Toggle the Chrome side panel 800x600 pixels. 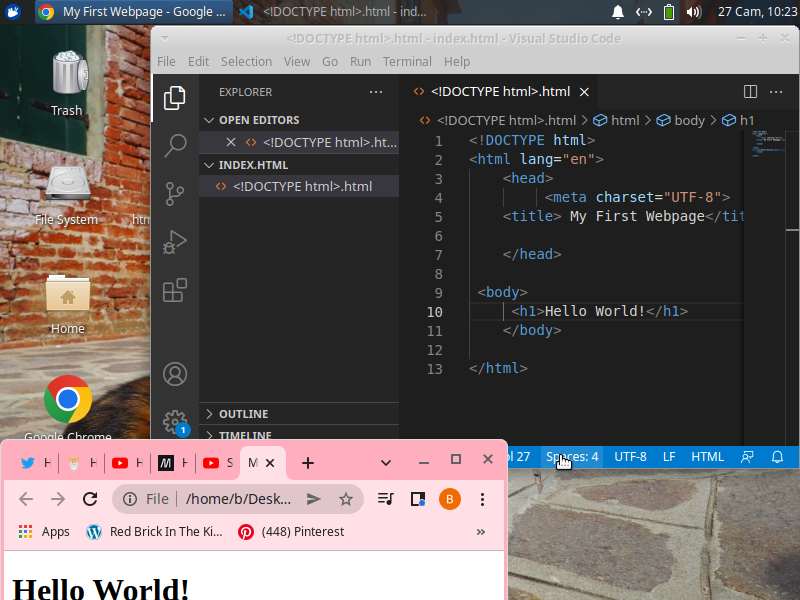(x=418, y=499)
